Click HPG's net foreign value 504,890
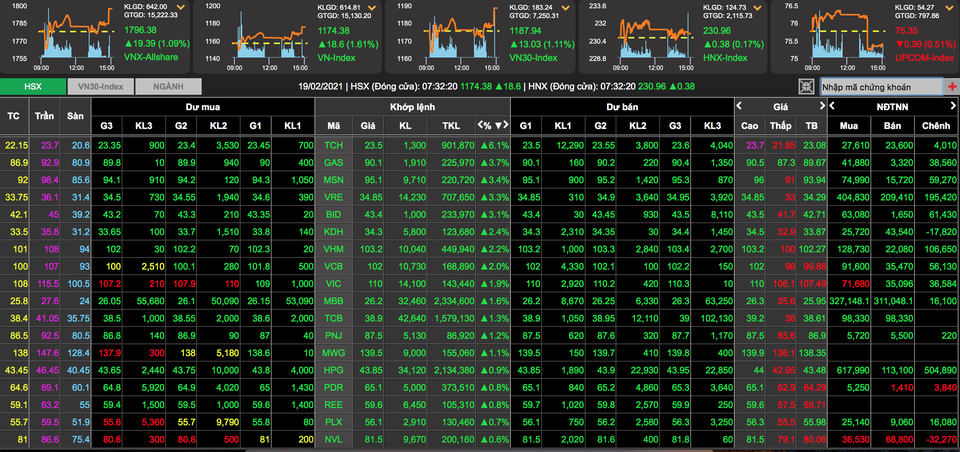Image resolution: width=960 pixels, height=452 pixels. 937,371
